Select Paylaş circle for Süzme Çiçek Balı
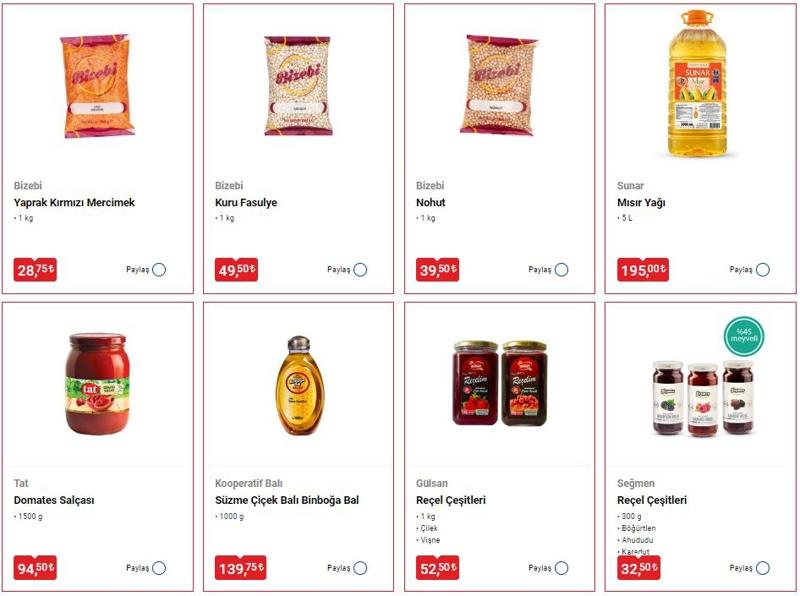 (360, 568)
